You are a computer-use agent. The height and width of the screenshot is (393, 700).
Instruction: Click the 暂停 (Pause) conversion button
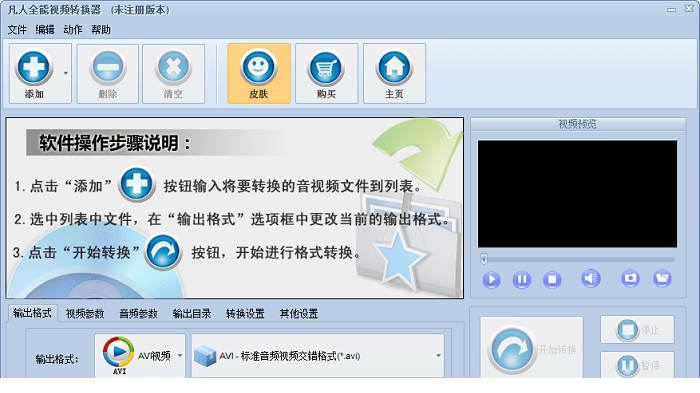point(637,365)
